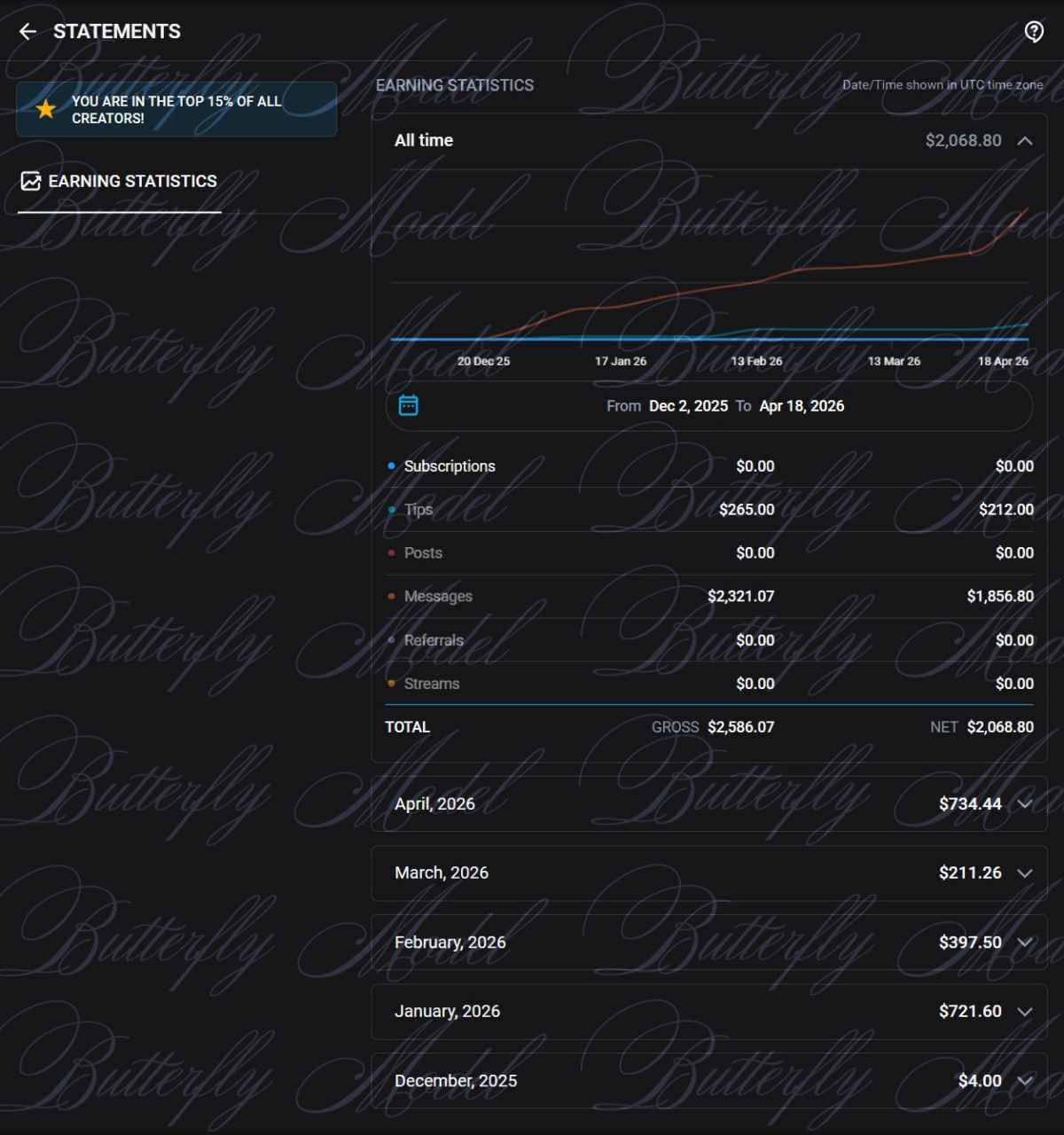The height and width of the screenshot is (1135, 1064).
Task: Click the UTC time zone note
Action: pos(943,85)
